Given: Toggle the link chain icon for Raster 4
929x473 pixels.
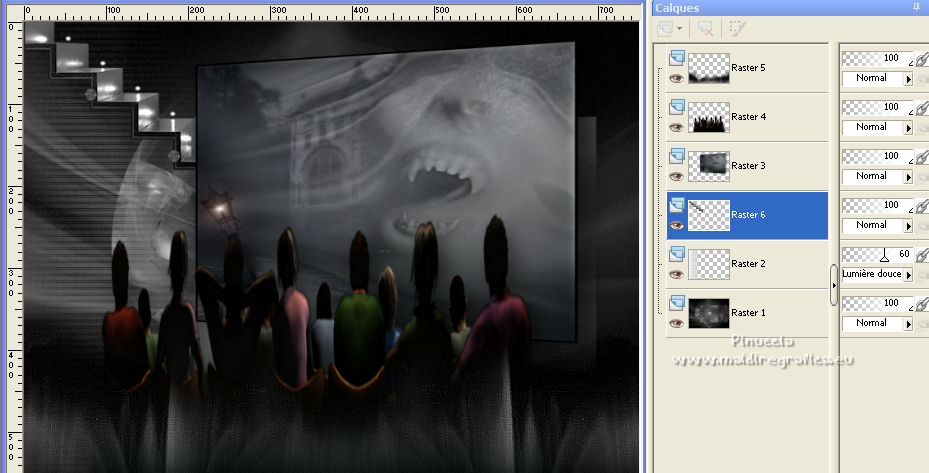Looking at the screenshot, I should pyautogui.click(x=922, y=108).
